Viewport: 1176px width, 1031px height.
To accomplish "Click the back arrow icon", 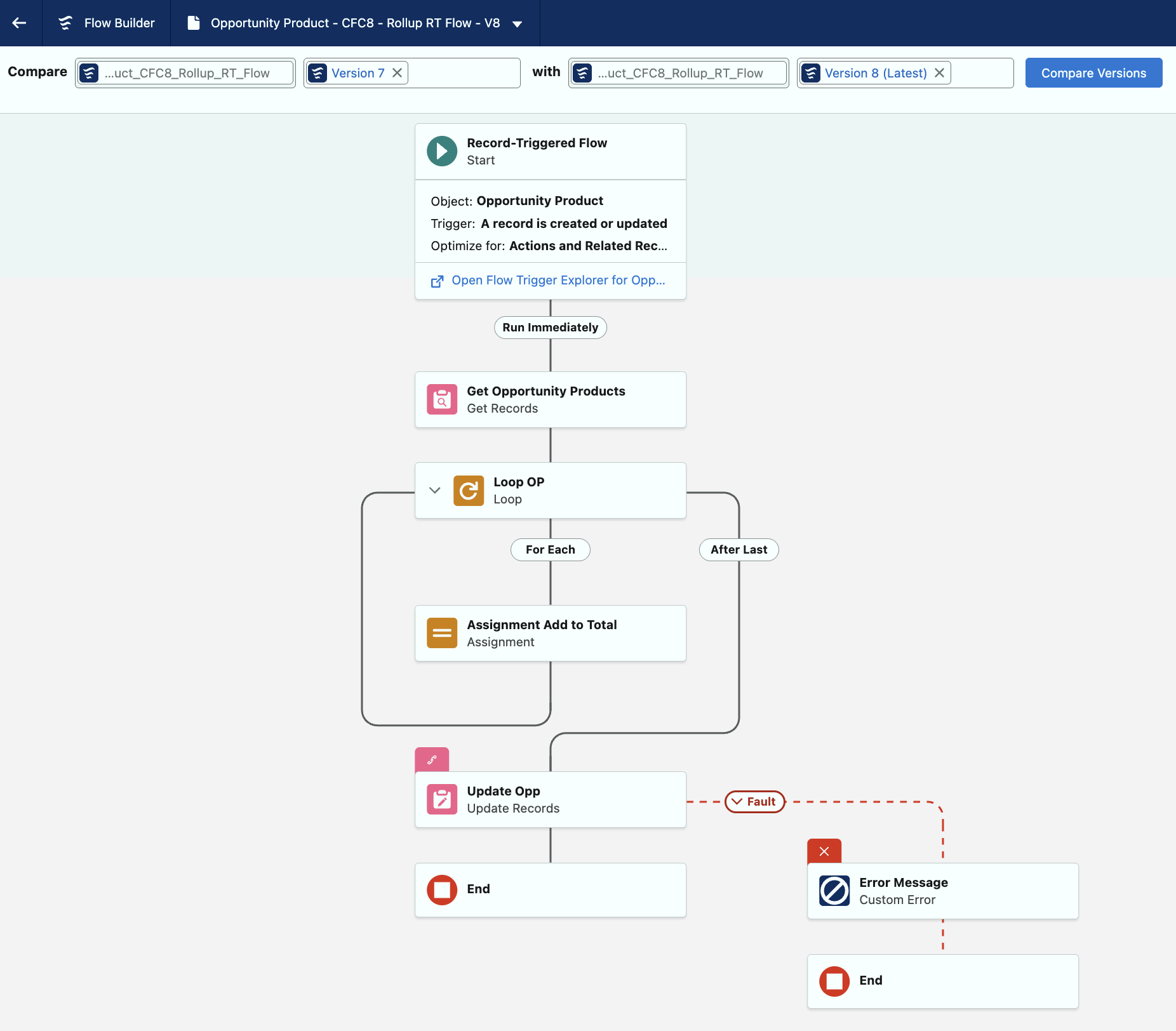I will (x=20, y=23).
